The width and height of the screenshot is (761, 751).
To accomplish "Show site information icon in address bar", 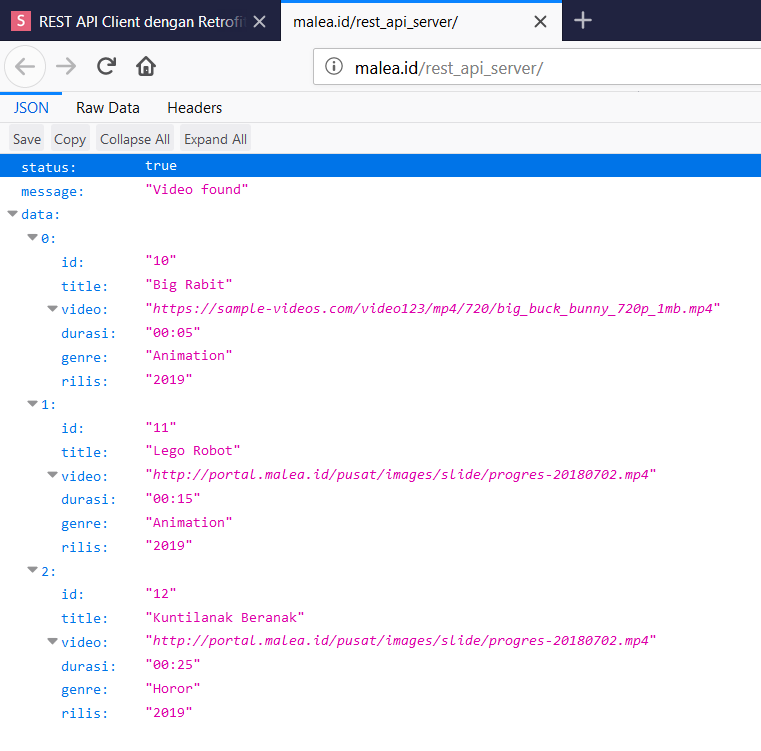I will tap(334, 66).
